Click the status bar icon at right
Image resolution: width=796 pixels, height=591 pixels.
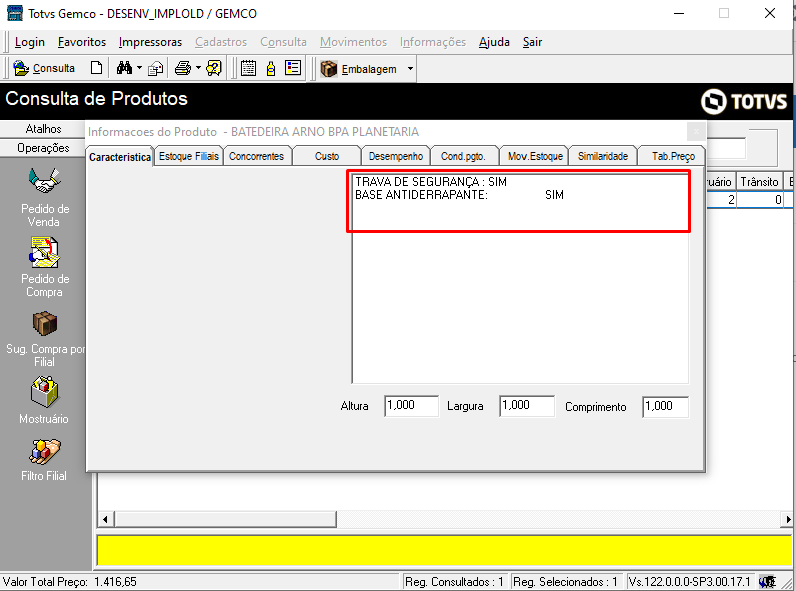767,582
